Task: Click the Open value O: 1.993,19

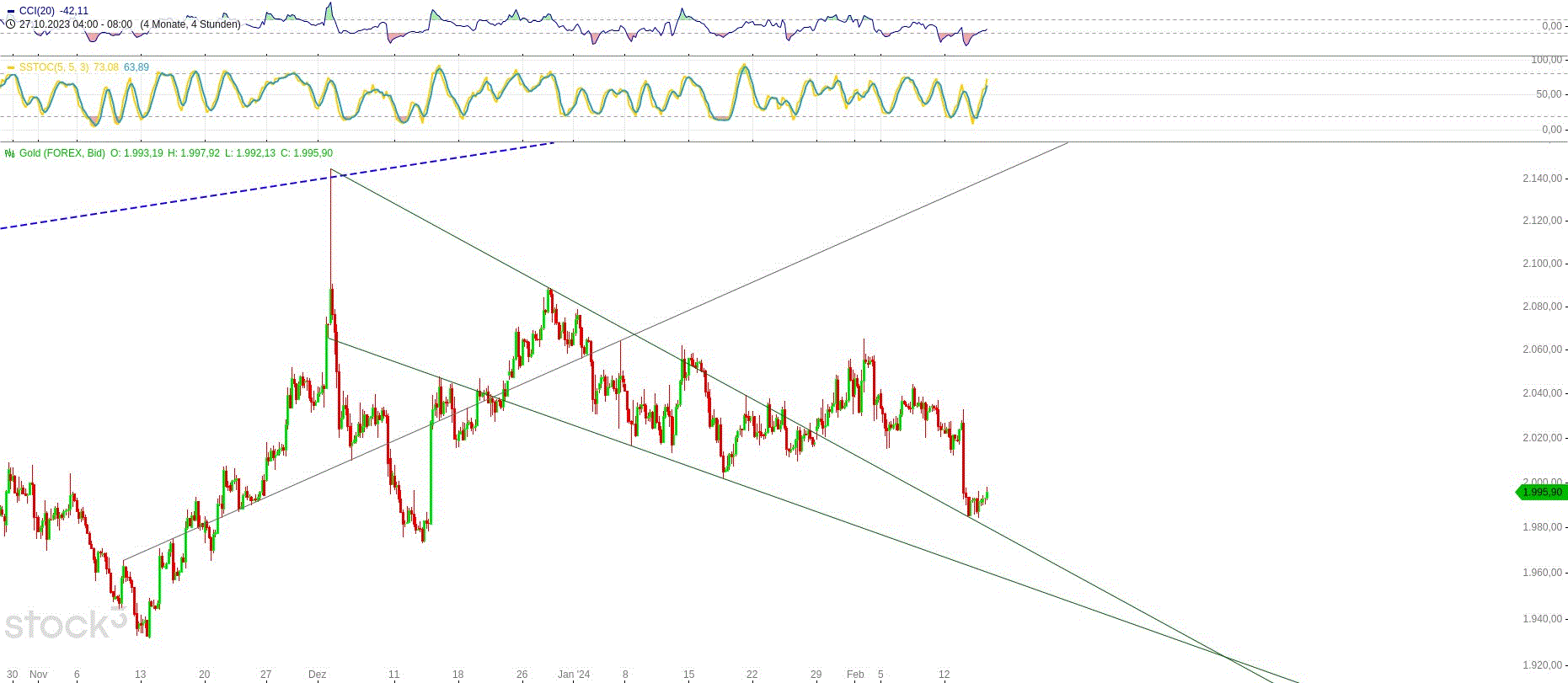Action: point(137,153)
